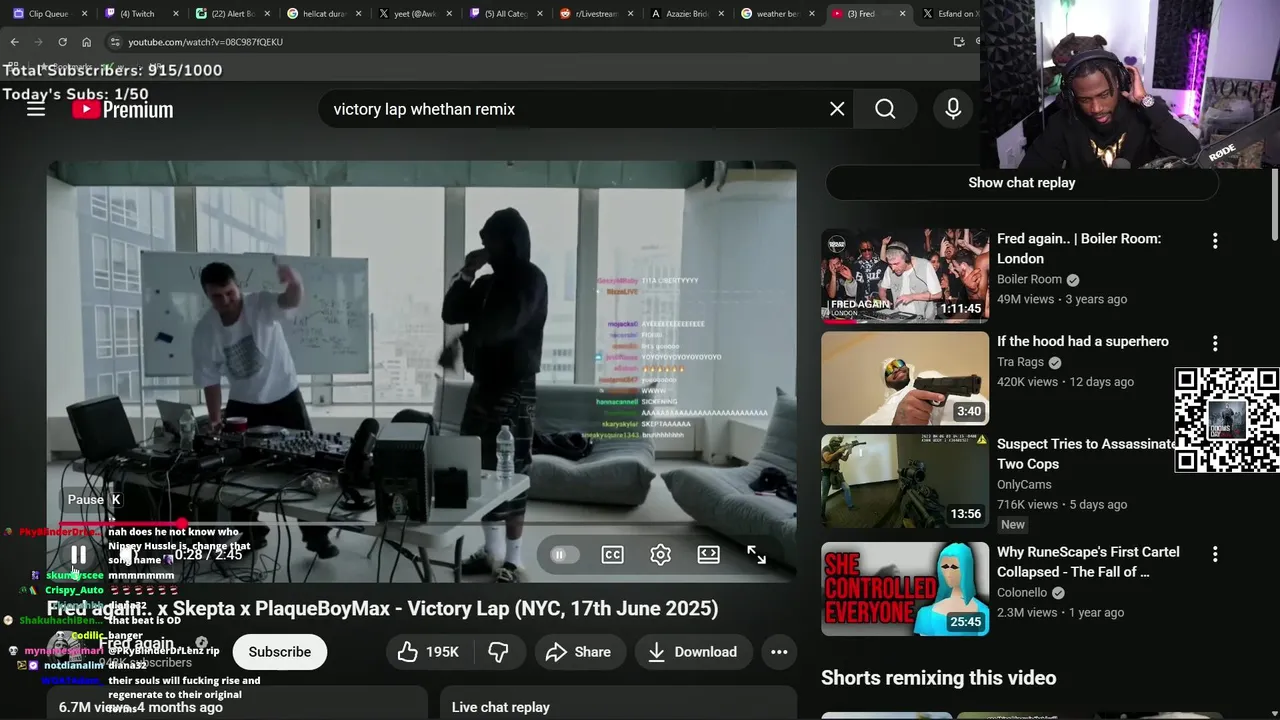This screenshot has width=1280, height=720.
Task: Click the install/cast icon in address bar
Action: click(x=959, y=42)
